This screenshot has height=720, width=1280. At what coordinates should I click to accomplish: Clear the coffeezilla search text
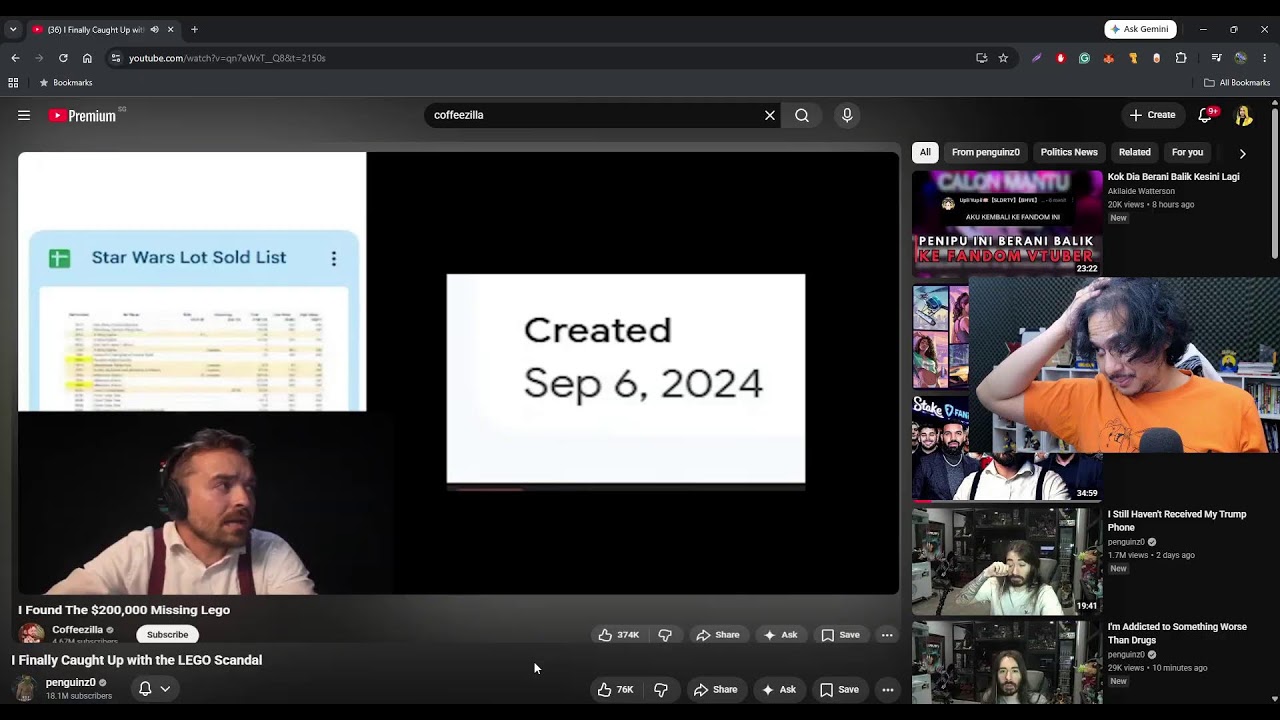coord(770,115)
